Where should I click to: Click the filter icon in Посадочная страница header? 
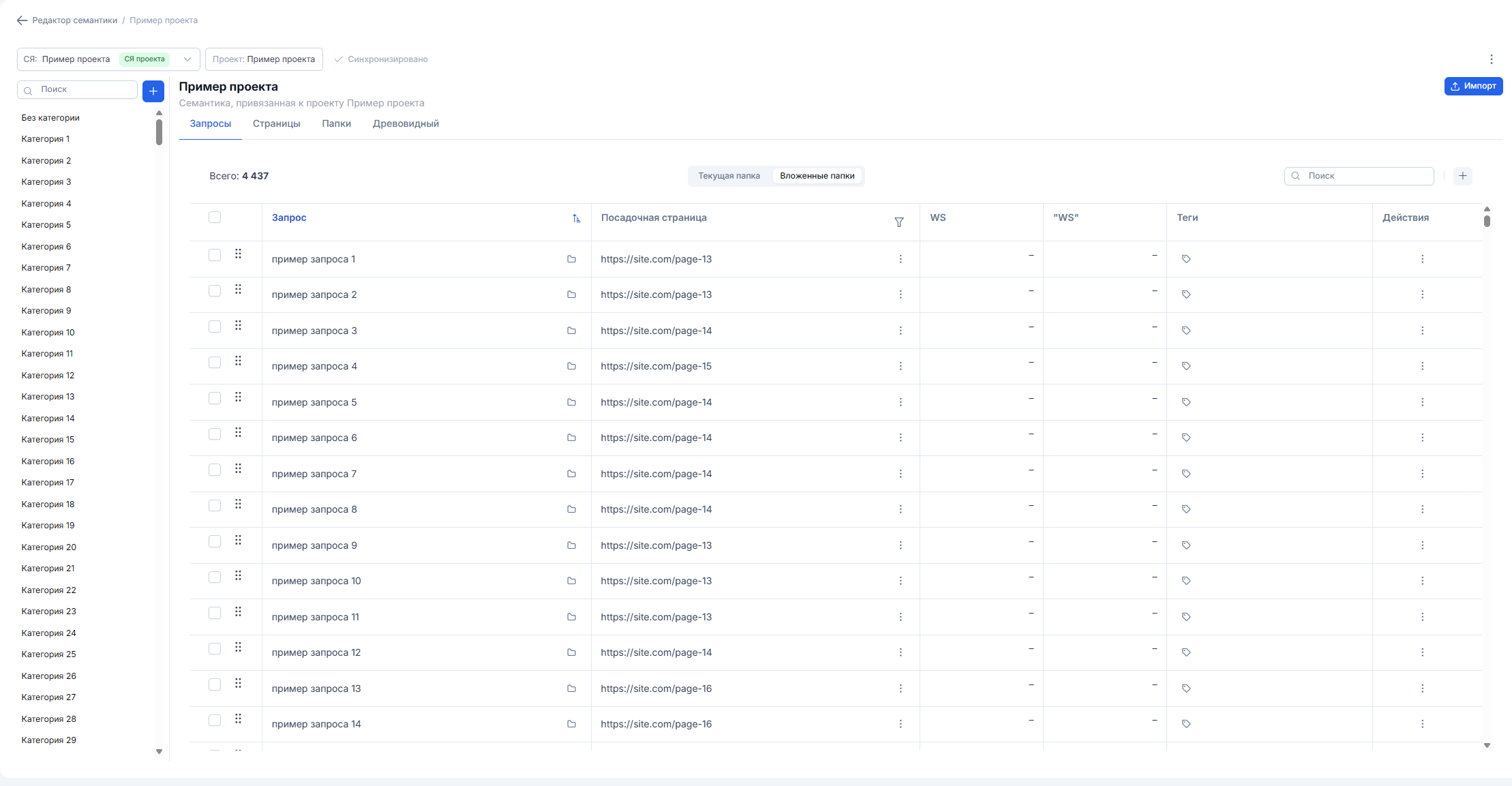coord(899,222)
